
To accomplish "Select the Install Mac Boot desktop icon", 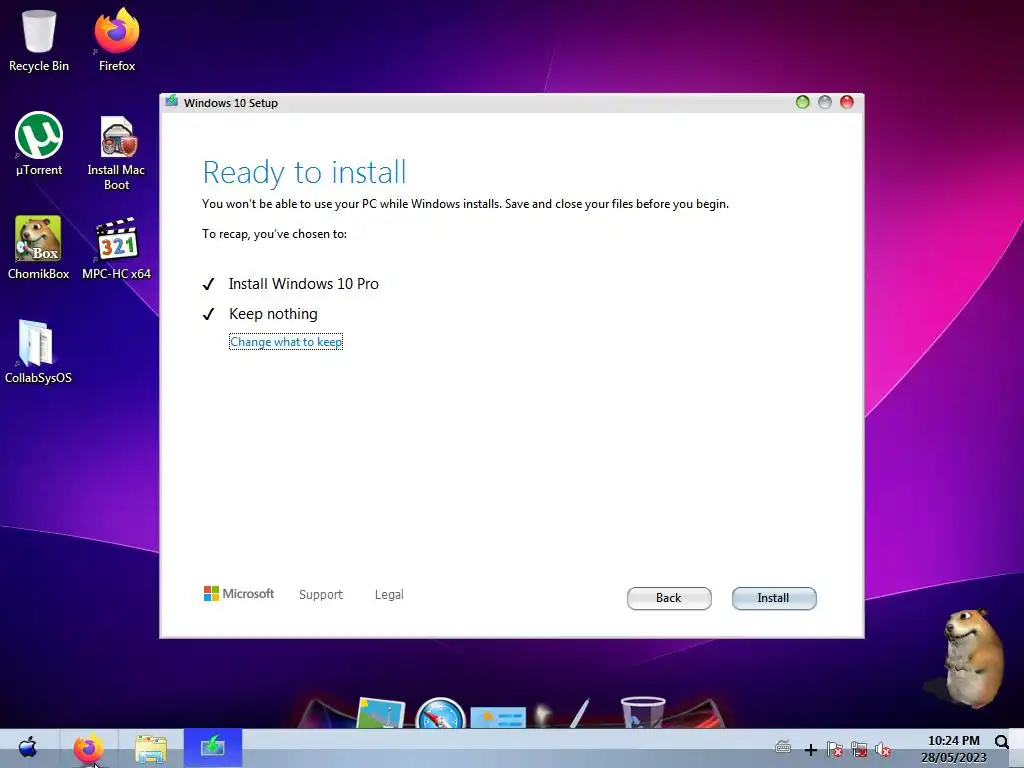I will [x=116, y=153].
